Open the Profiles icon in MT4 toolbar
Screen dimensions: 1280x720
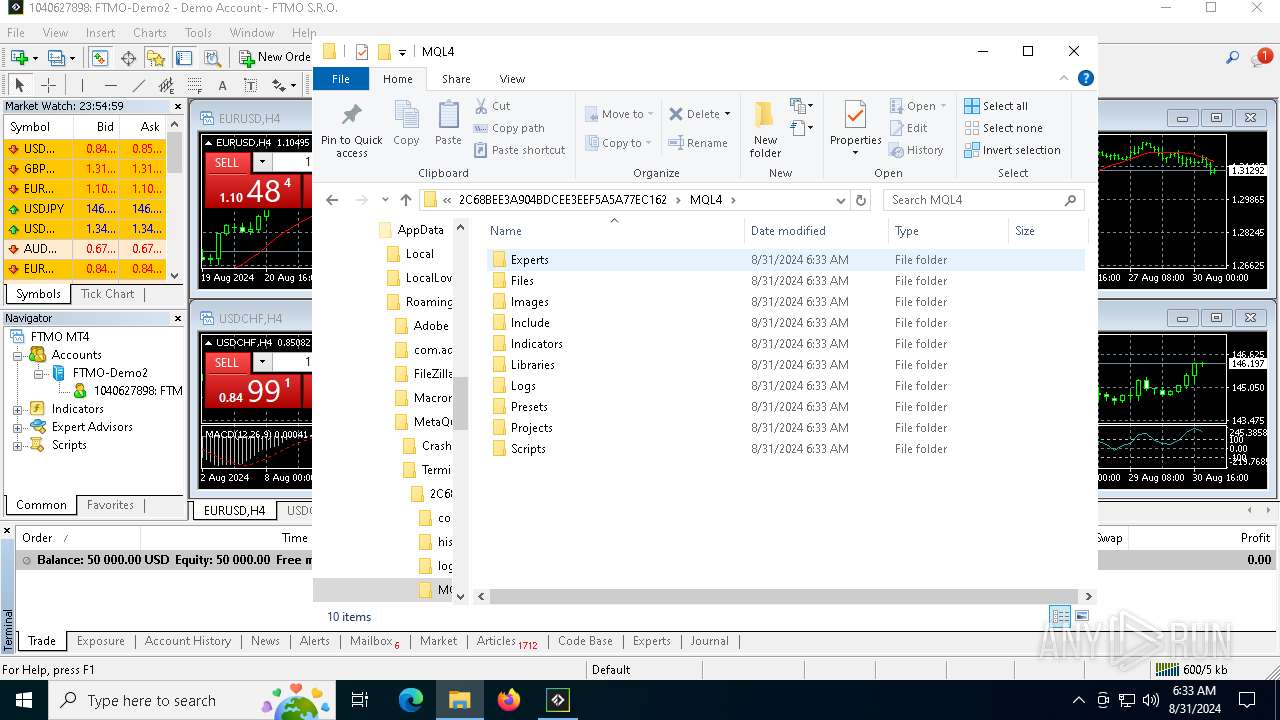57,58
